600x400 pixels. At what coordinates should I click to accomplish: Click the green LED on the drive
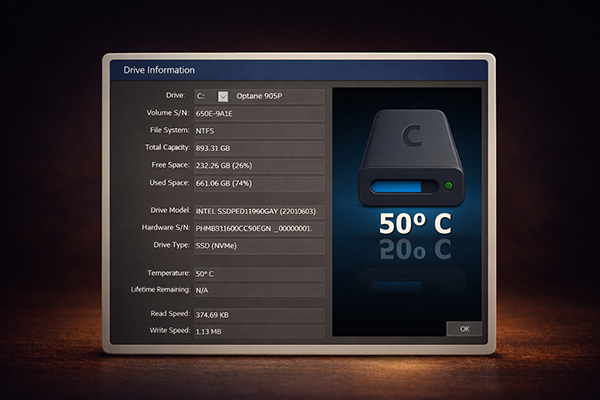click(x=446, y=186)
